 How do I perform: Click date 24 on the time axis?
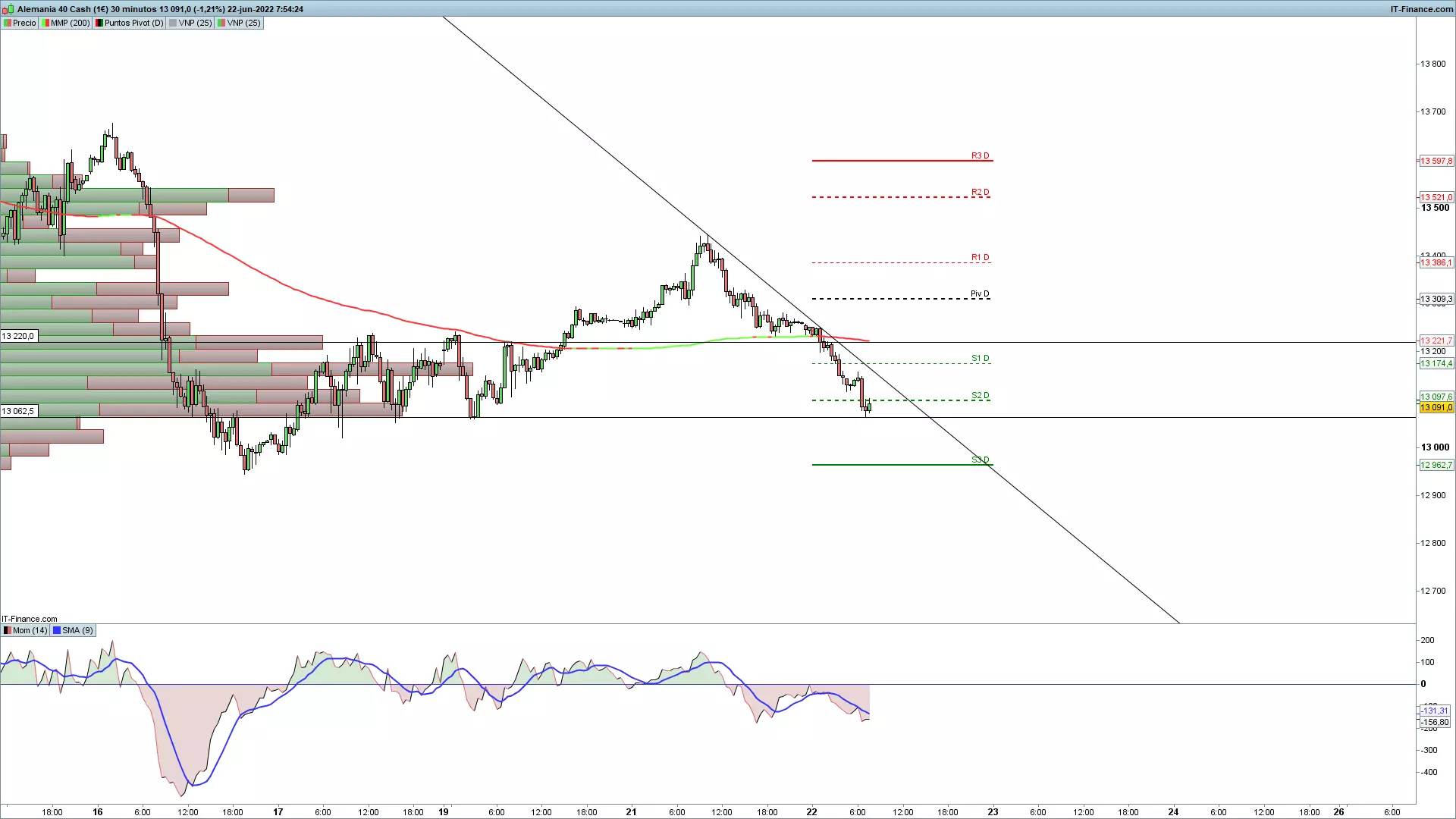click(x=1173, y=811)
